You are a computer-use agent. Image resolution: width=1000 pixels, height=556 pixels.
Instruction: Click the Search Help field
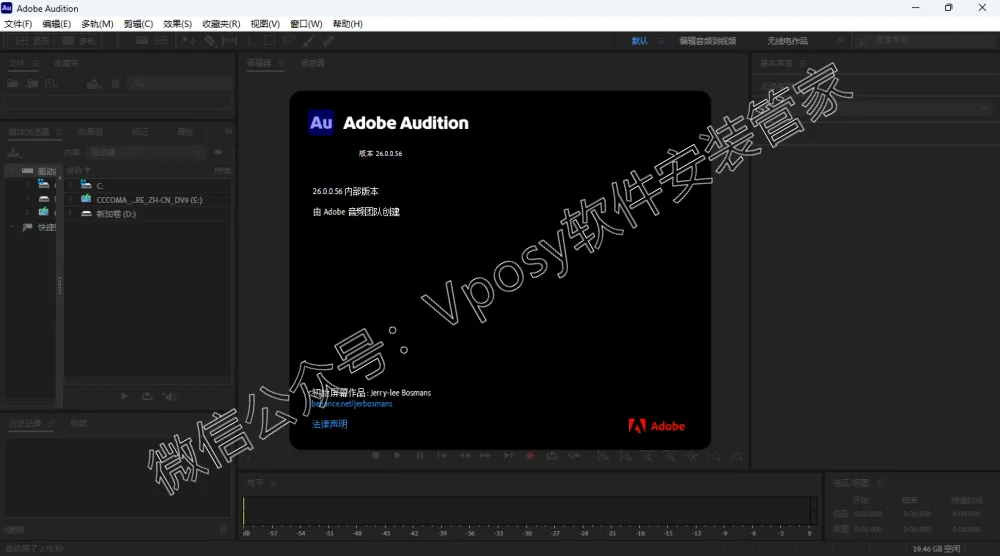pyautogui.click(x=925, y=40)
